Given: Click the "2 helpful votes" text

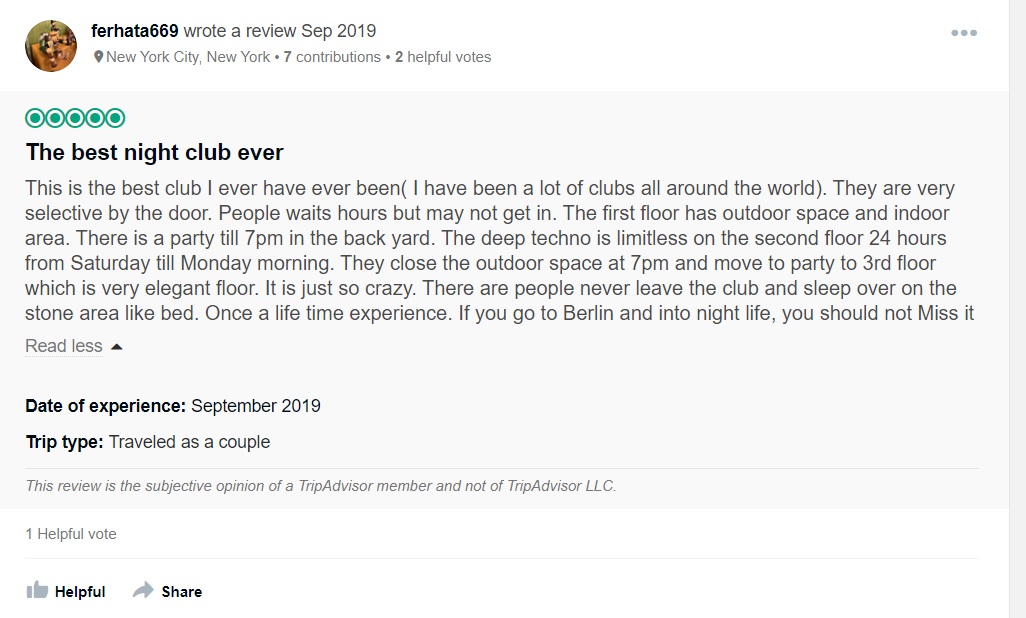Looking at the screenshot, I should (x=443, y=57).
